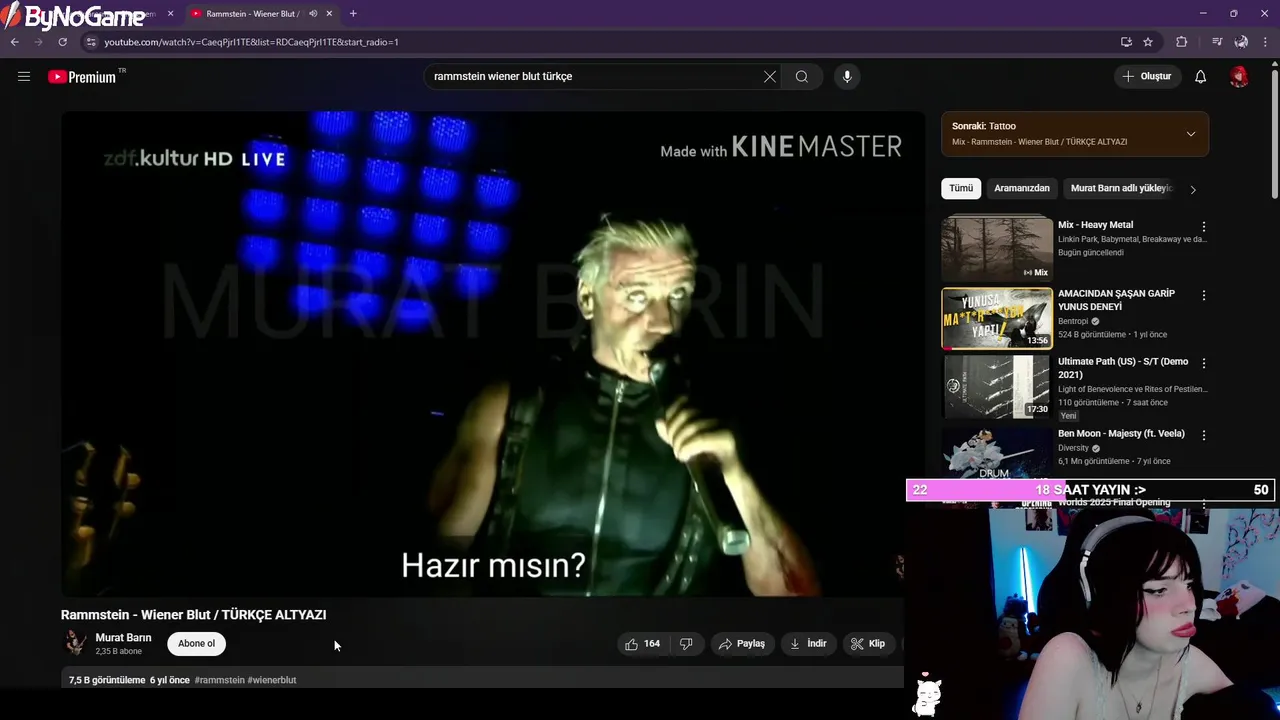
Task: Open the Murat Barın channel name link
Action: click(123, 638)
